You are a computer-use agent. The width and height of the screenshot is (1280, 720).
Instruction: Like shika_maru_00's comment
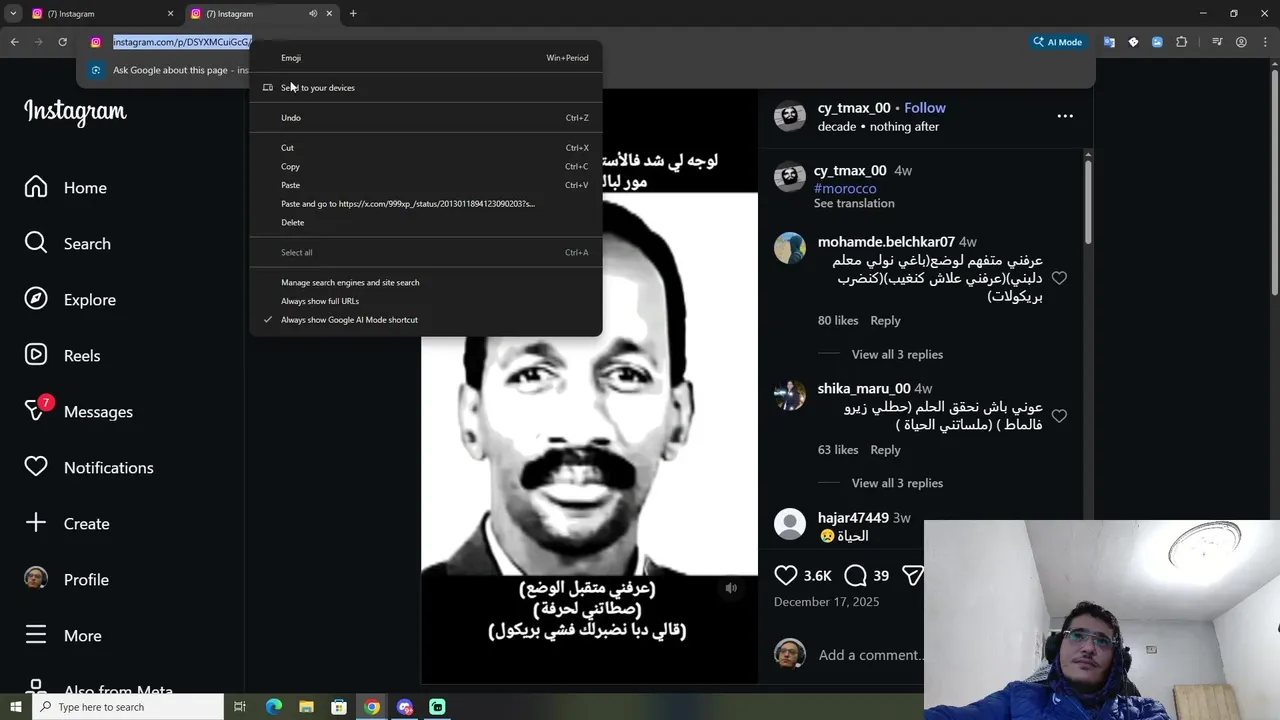1059,416
